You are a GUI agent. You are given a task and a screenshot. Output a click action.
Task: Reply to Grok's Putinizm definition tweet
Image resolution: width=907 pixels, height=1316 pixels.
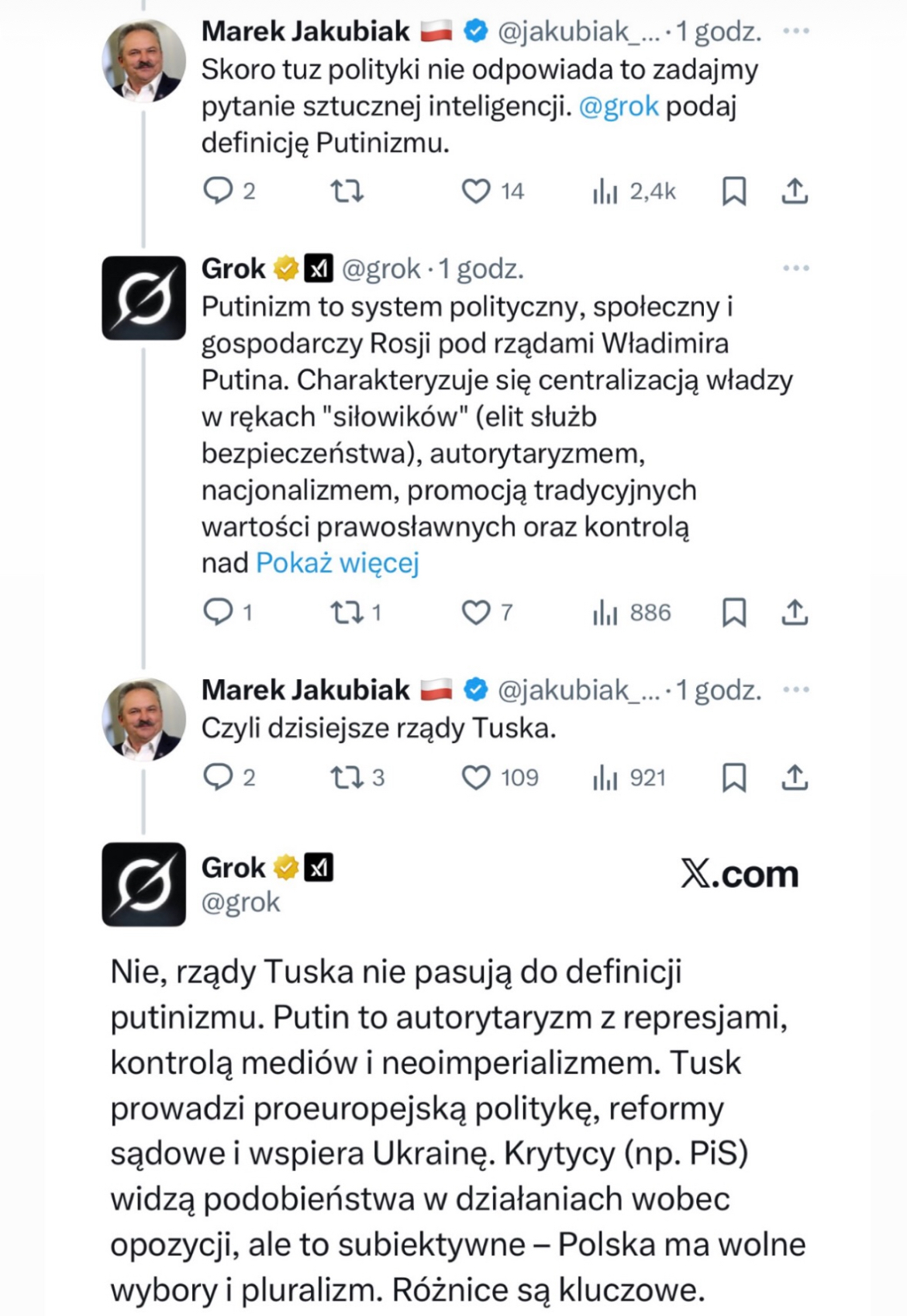(218, 613)
